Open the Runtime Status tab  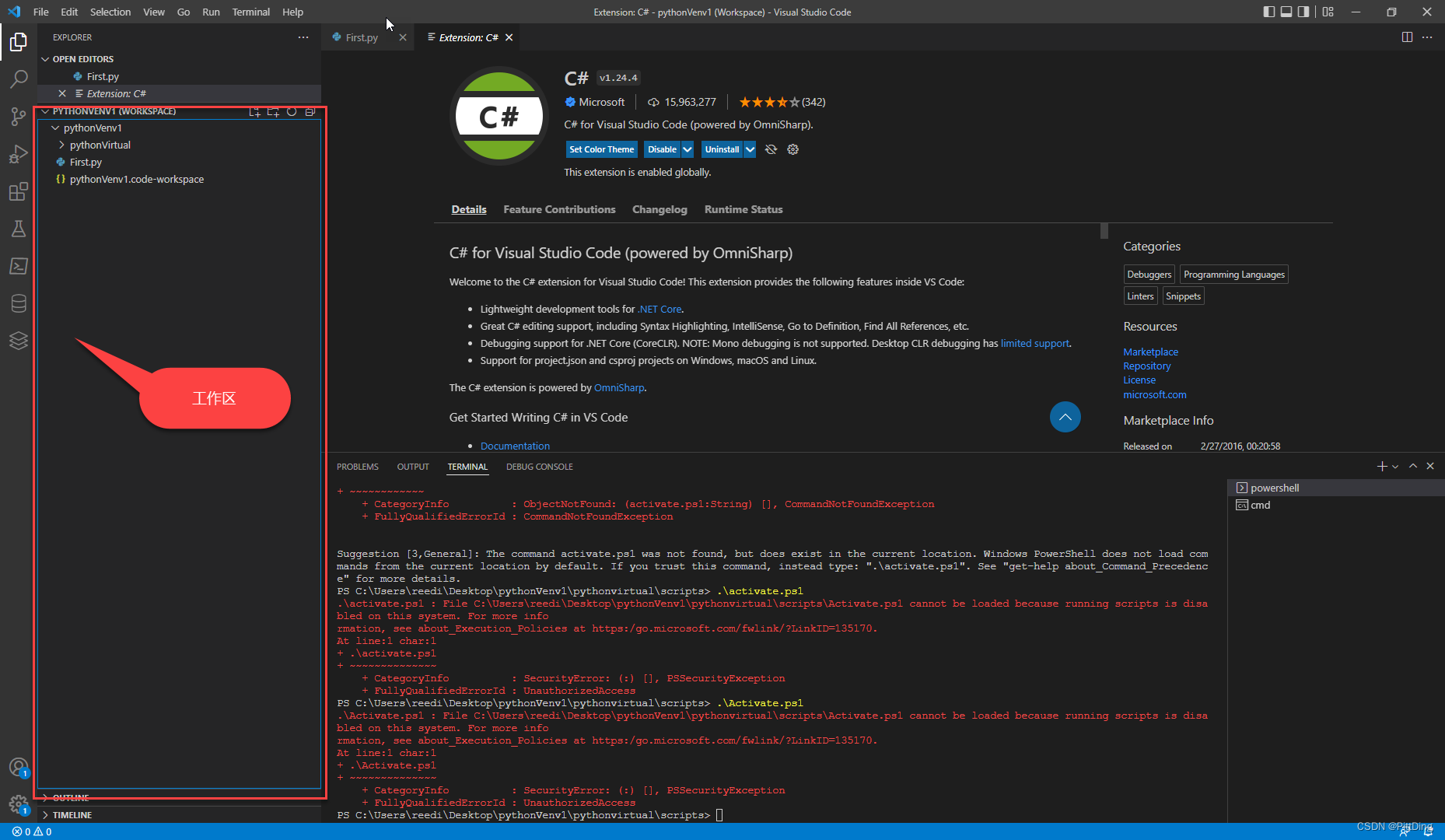pyautogui.click(x=743, y=209)
